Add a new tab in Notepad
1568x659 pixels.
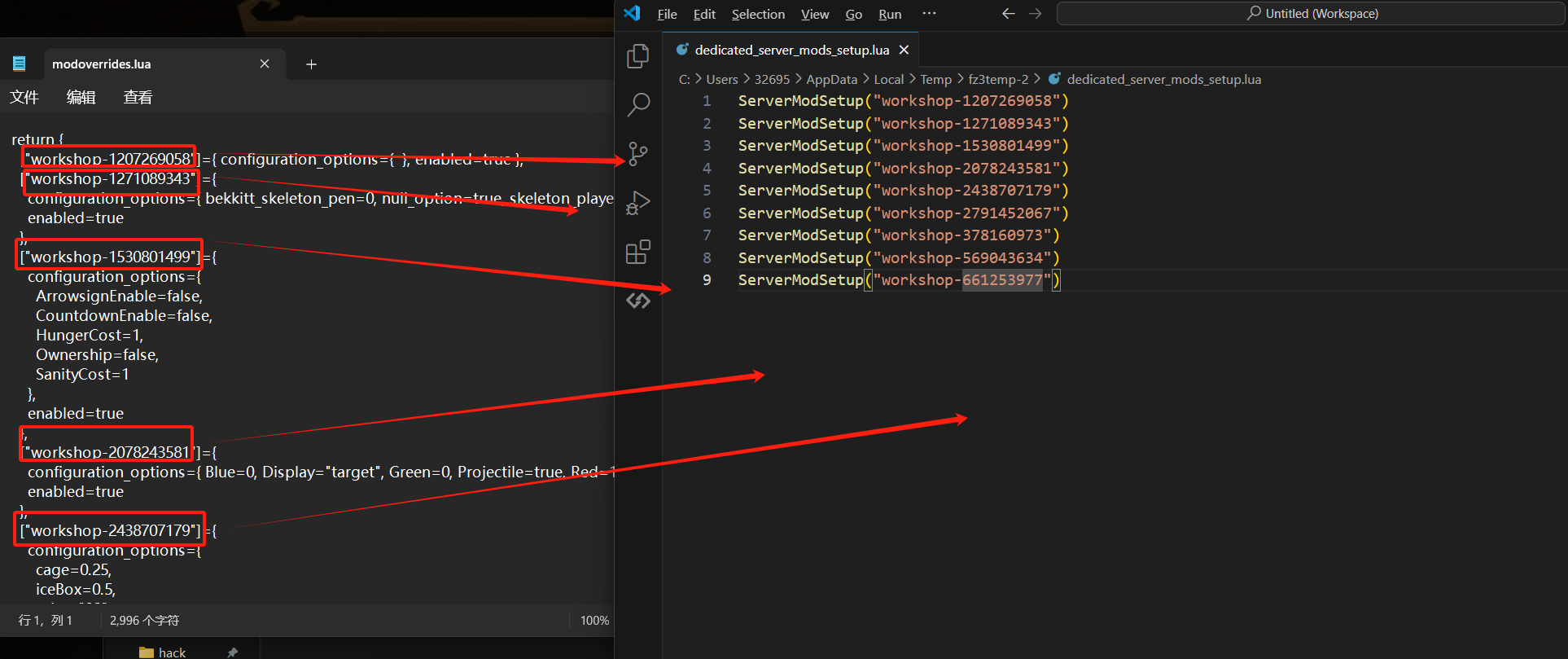pyautogui.click(x=311, y=64)
